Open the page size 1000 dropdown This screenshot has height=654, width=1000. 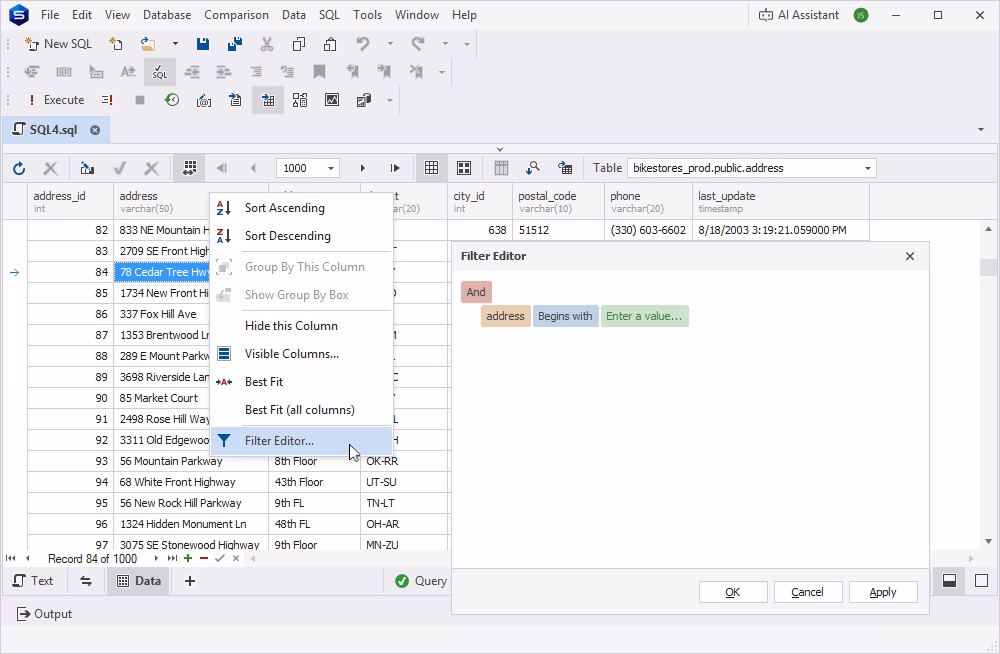click(331, 168)
